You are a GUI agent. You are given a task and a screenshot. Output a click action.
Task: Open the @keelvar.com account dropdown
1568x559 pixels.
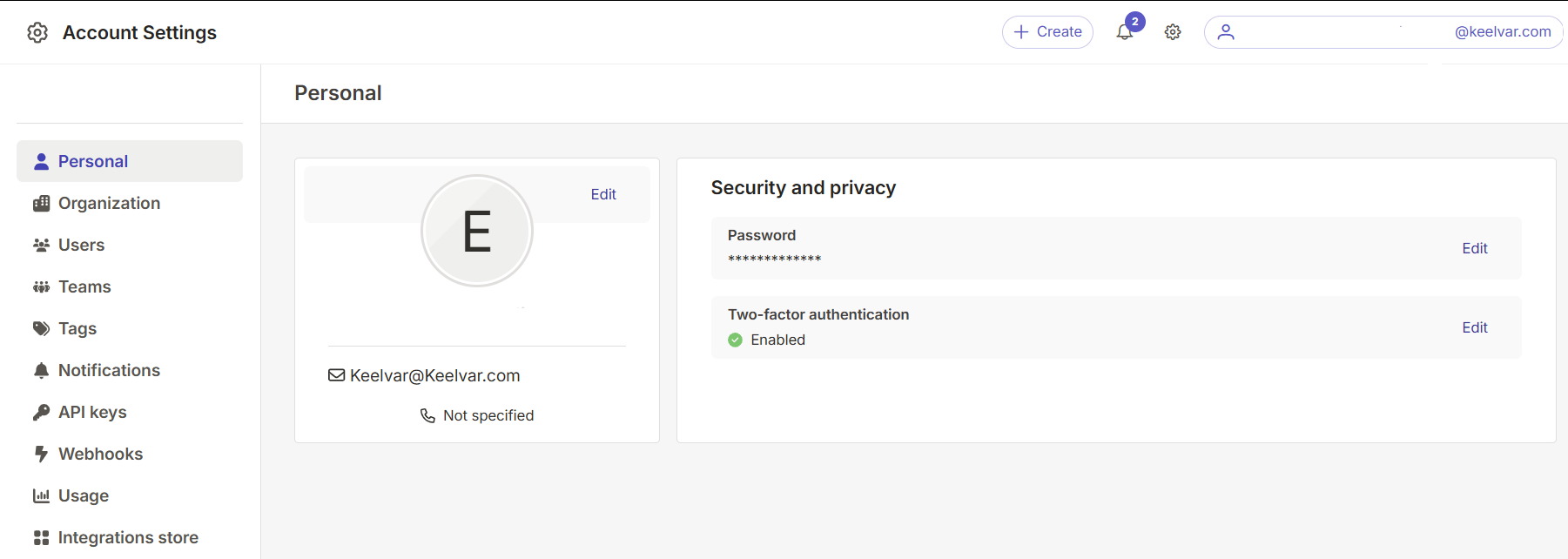click(1383, 32)
